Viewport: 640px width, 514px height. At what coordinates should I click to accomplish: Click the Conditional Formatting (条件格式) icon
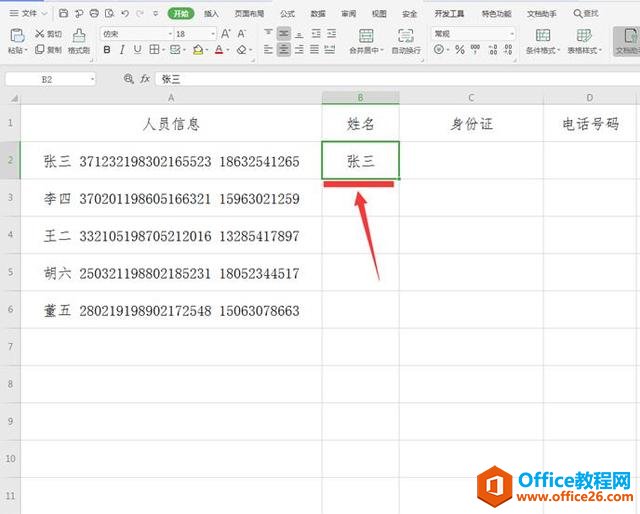pos(542,36)
